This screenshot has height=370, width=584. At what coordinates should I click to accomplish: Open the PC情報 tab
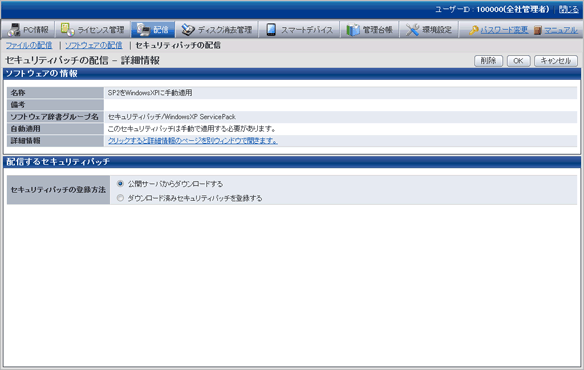click(28, 29)
